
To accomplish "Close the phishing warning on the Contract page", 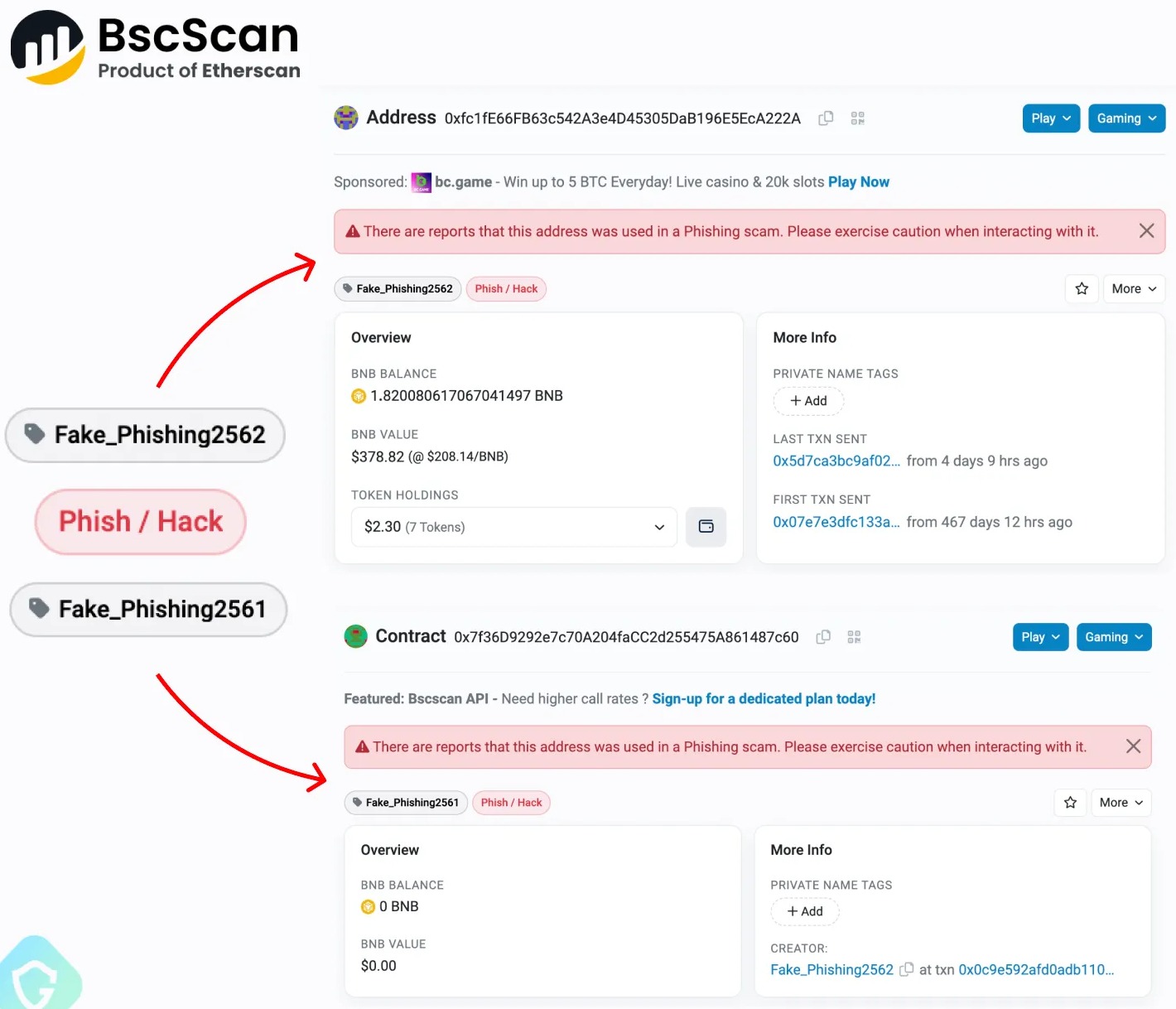I will pos(1133,746).
